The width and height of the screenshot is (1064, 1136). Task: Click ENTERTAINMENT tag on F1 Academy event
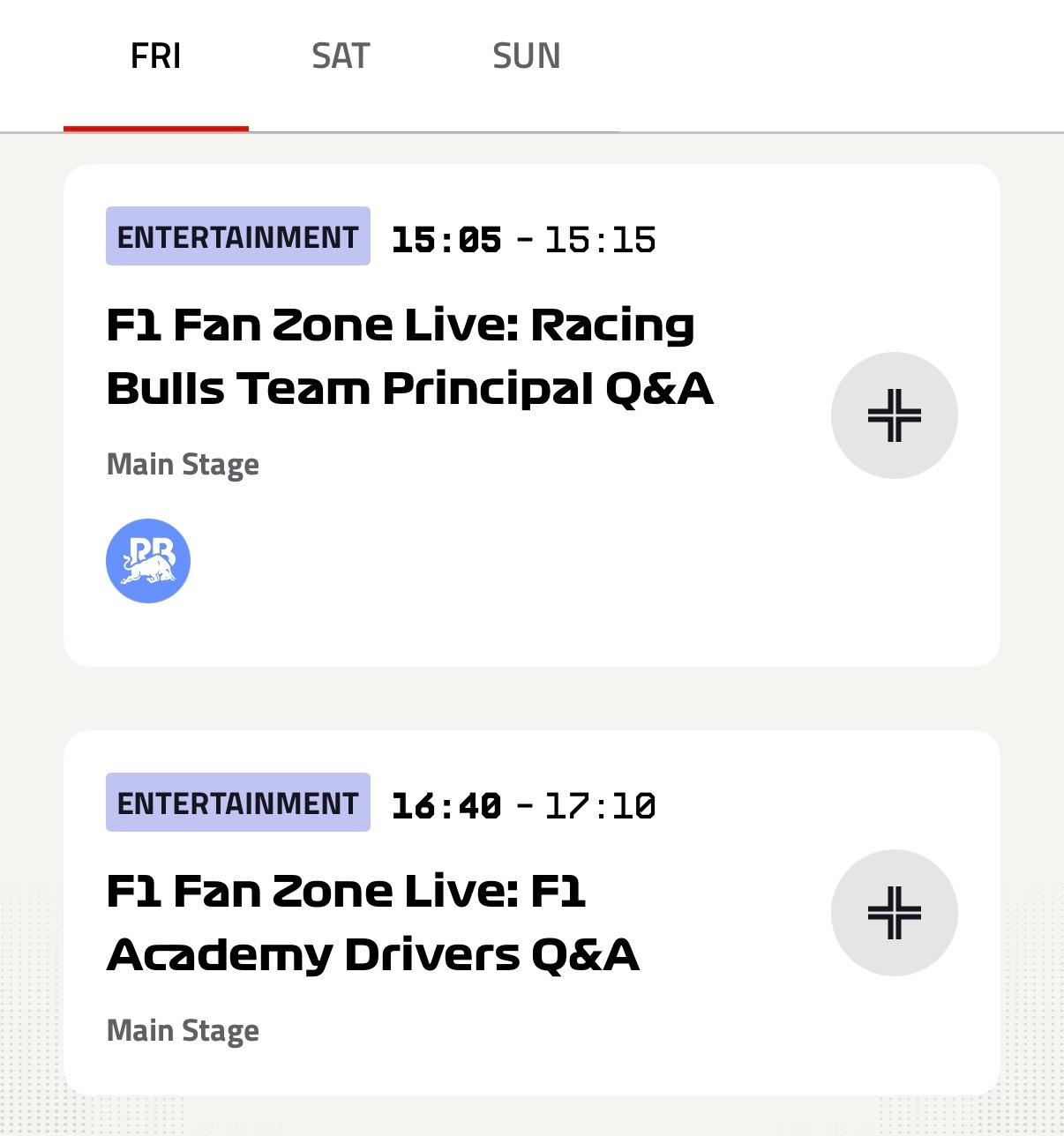point(238,803)
